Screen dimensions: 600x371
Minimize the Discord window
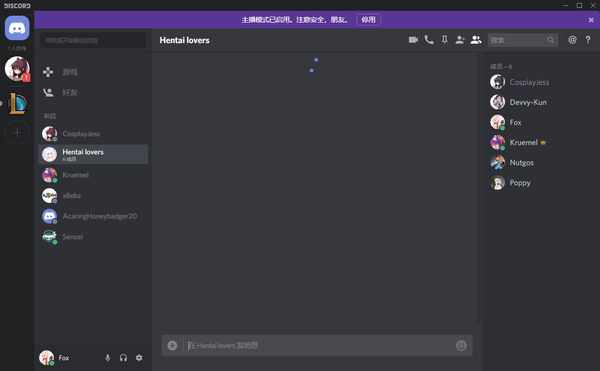click(566, 5)
